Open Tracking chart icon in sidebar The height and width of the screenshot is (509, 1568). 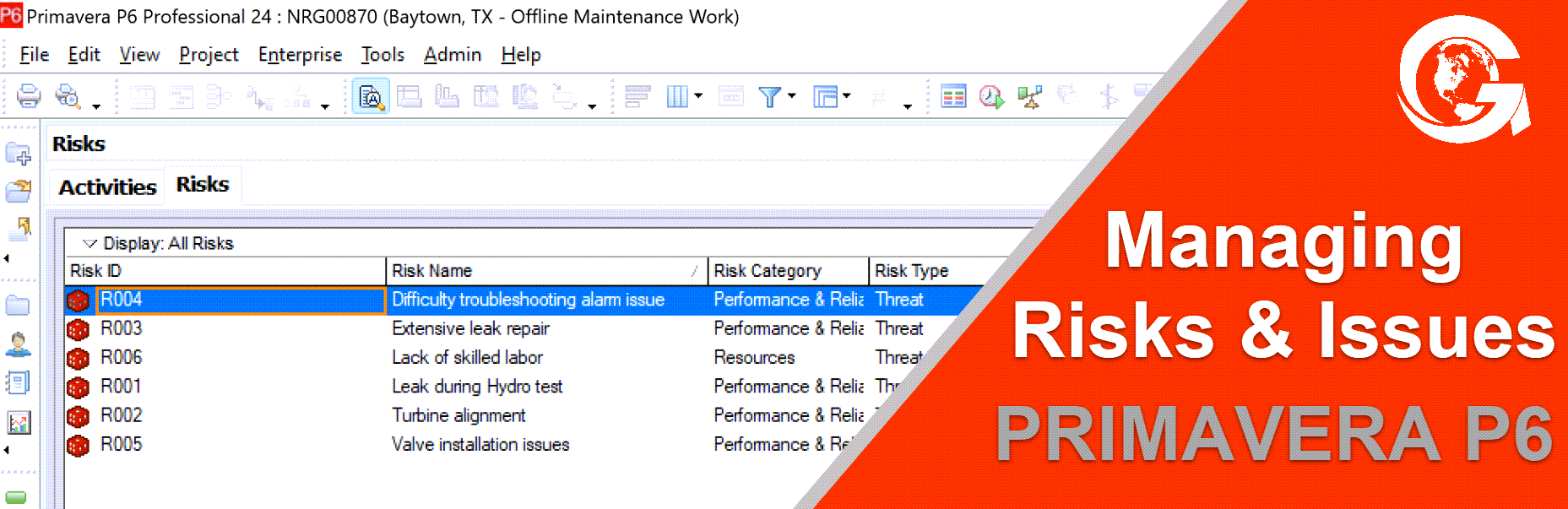click(19, 421)
